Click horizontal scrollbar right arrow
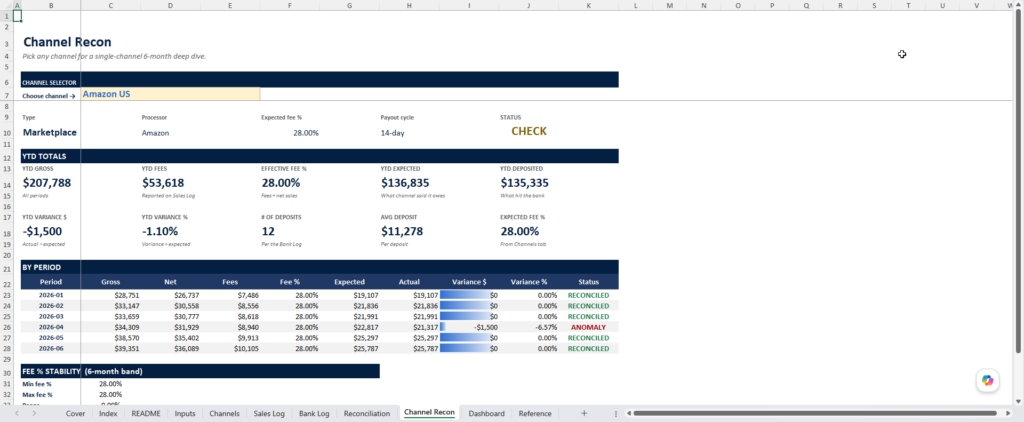Screen dimensions: 1024x422 click(1010, 414)
